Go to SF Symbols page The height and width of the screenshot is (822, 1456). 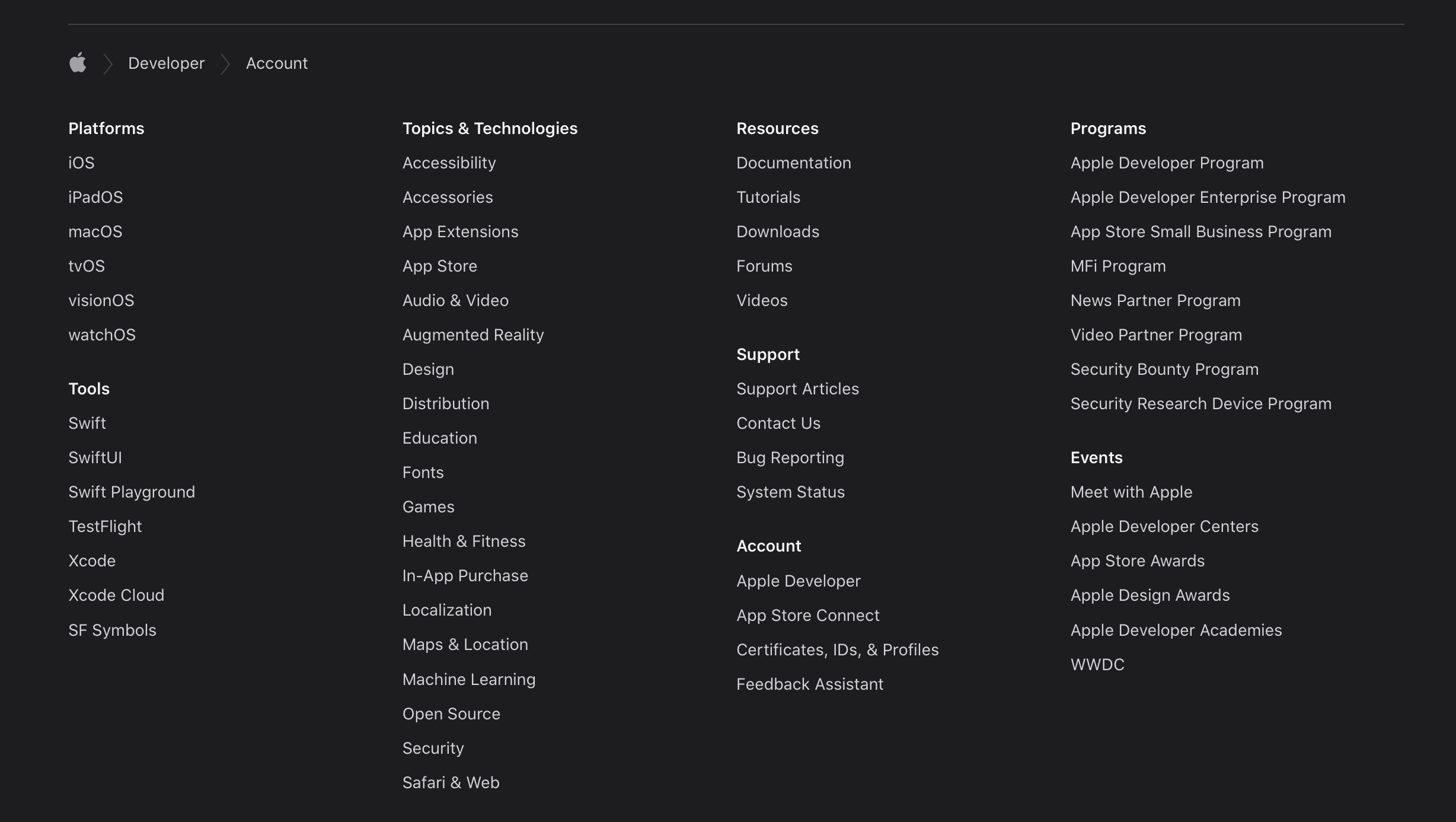112,630
